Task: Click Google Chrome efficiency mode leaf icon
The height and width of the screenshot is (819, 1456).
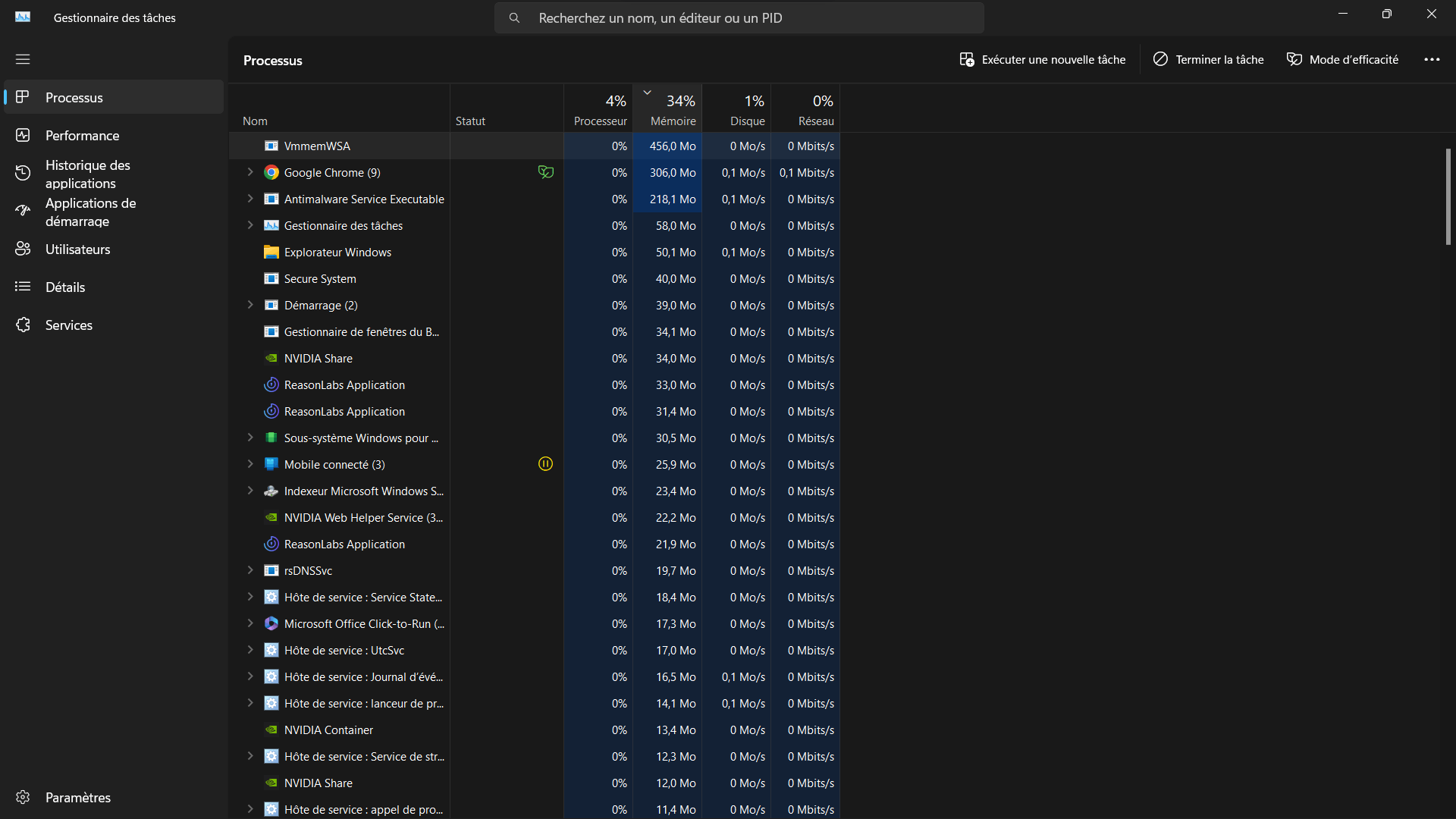Action: 545,172
